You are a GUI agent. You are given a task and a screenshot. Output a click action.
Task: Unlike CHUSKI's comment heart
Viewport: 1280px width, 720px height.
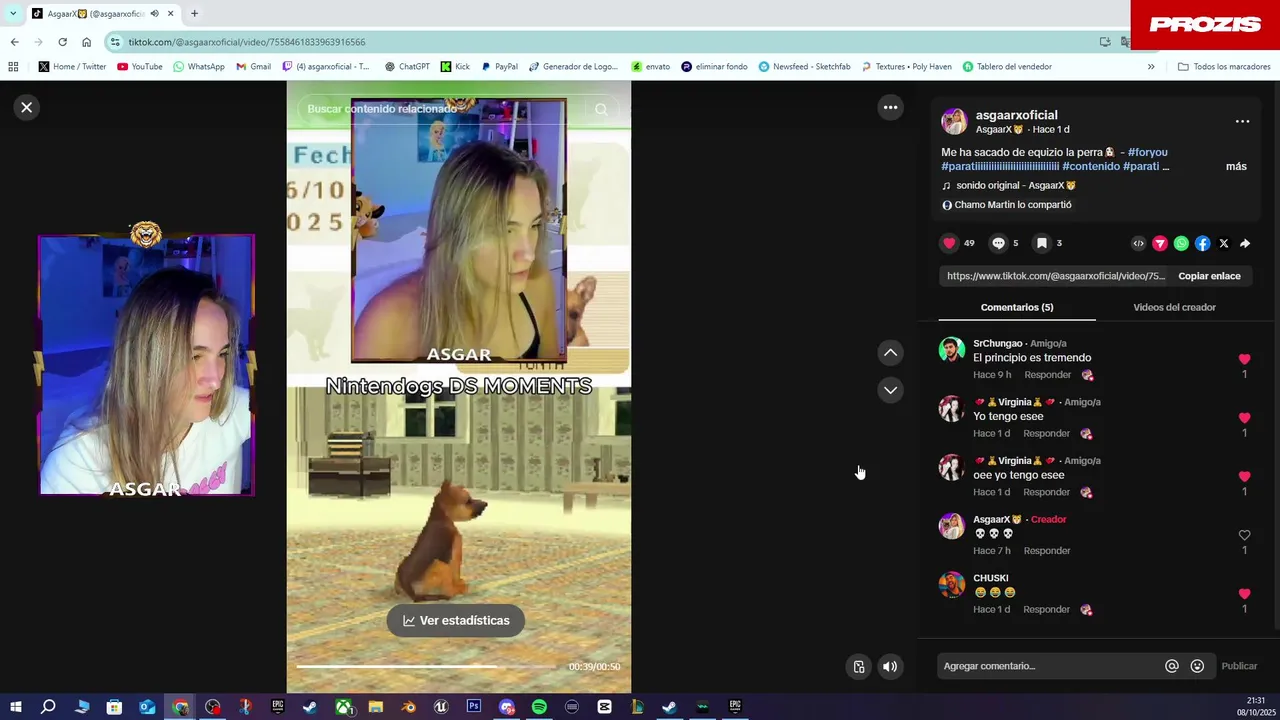click(x=1244, y=594)
